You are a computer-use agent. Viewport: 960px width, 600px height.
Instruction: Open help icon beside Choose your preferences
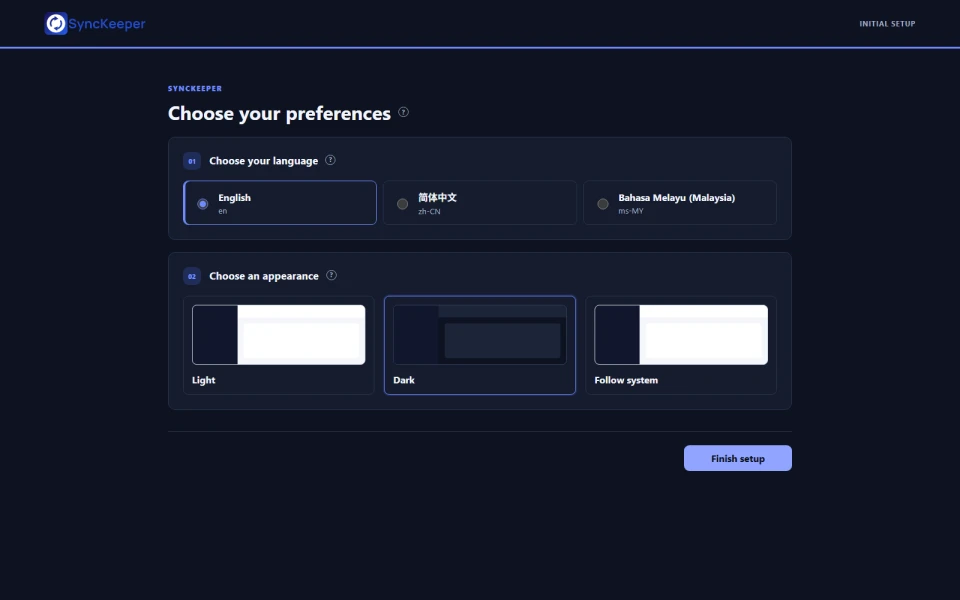[x=403, y=112]
